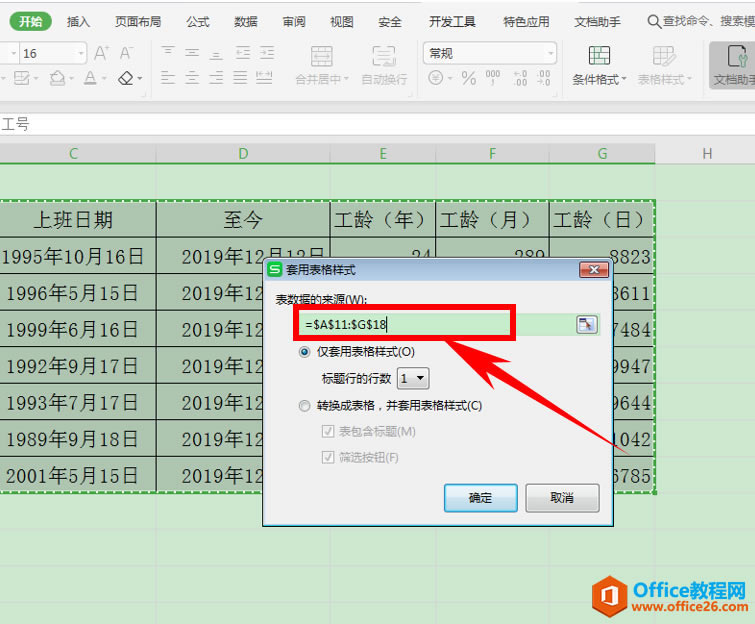Screen dimensions: 755x624
Task: Switch to the 数据 tab
Action: pyautogui.click(x=246, y=22)
